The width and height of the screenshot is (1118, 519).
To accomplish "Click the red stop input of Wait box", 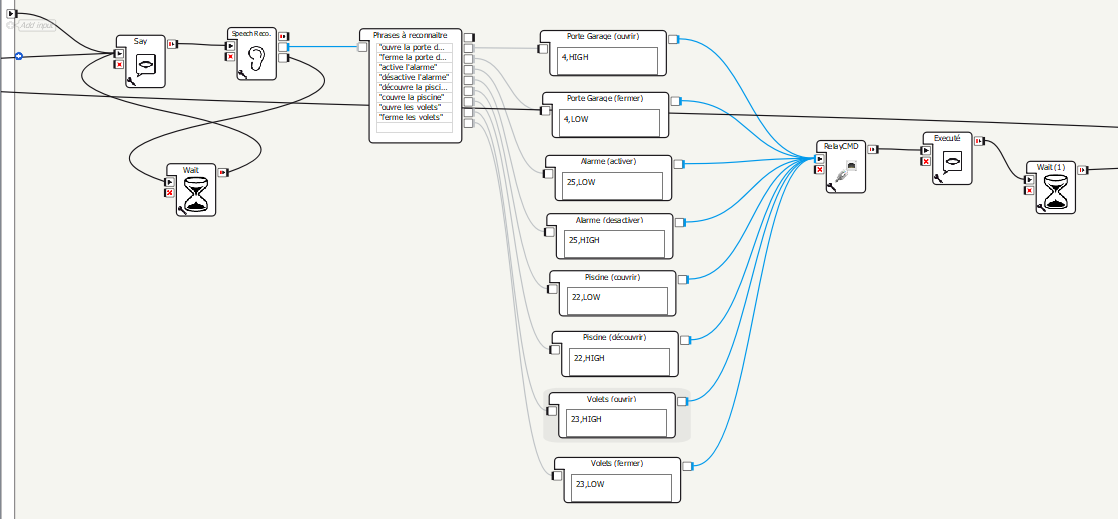I will pyautogui.click(x=170, y=193).
